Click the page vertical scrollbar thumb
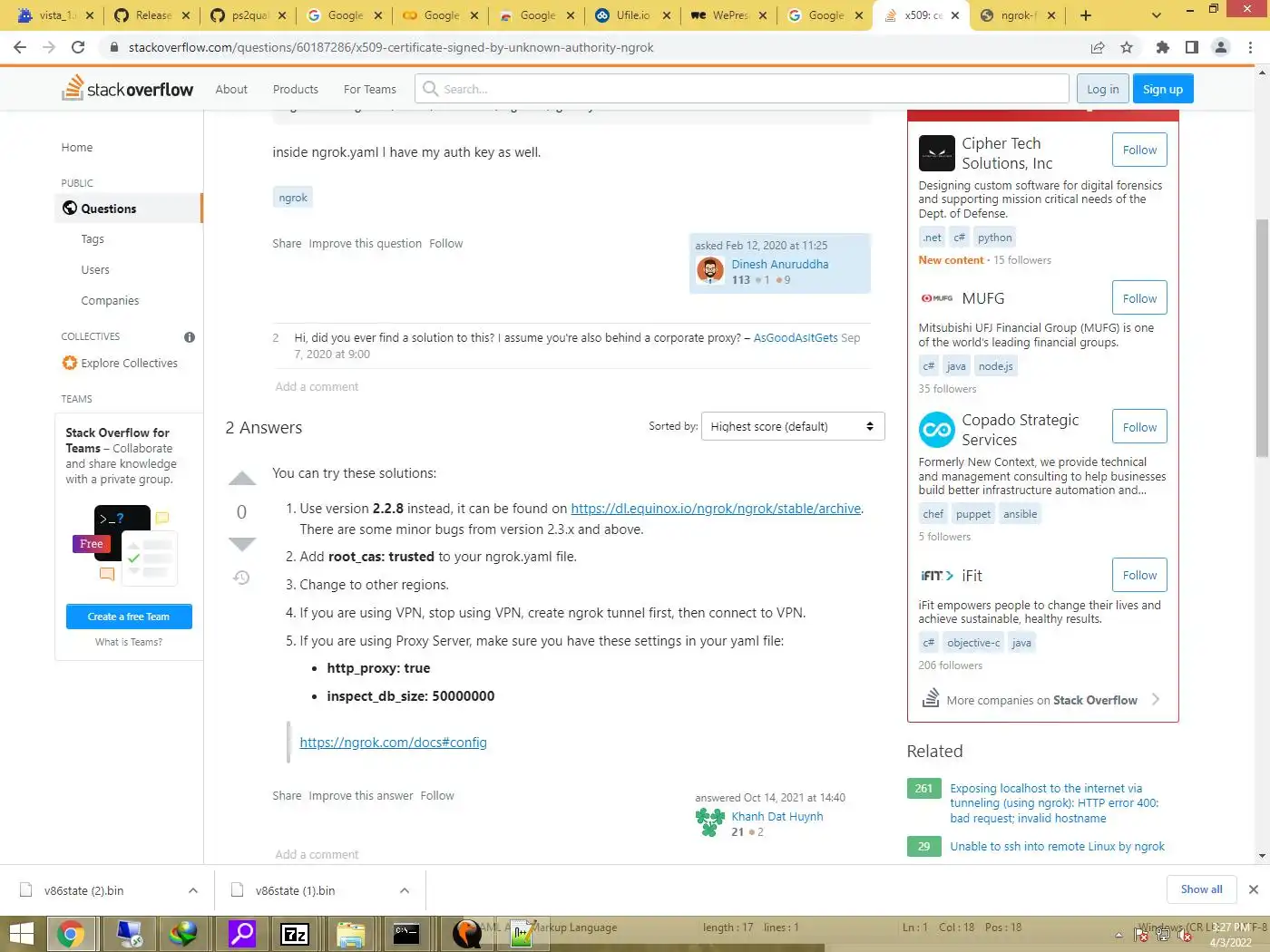 pos(1262,338)
